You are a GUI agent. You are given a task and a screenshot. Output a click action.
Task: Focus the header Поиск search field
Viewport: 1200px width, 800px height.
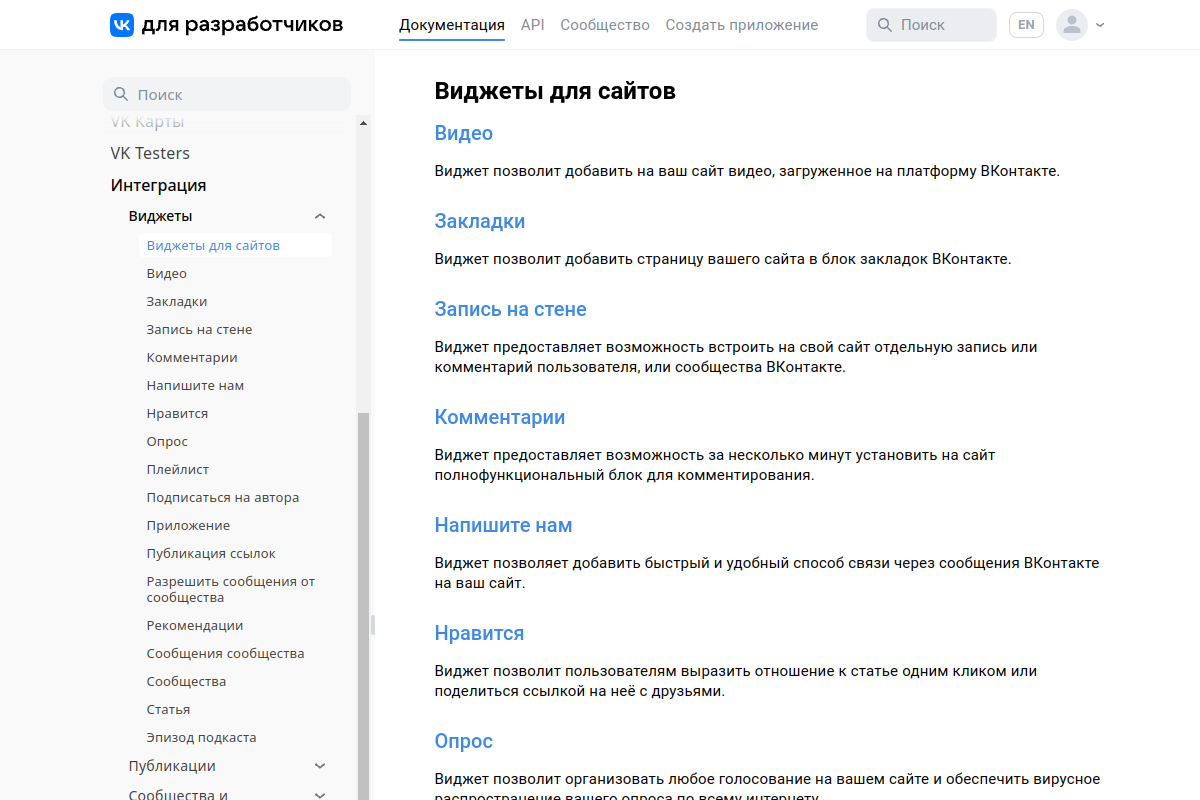[932, 25]
